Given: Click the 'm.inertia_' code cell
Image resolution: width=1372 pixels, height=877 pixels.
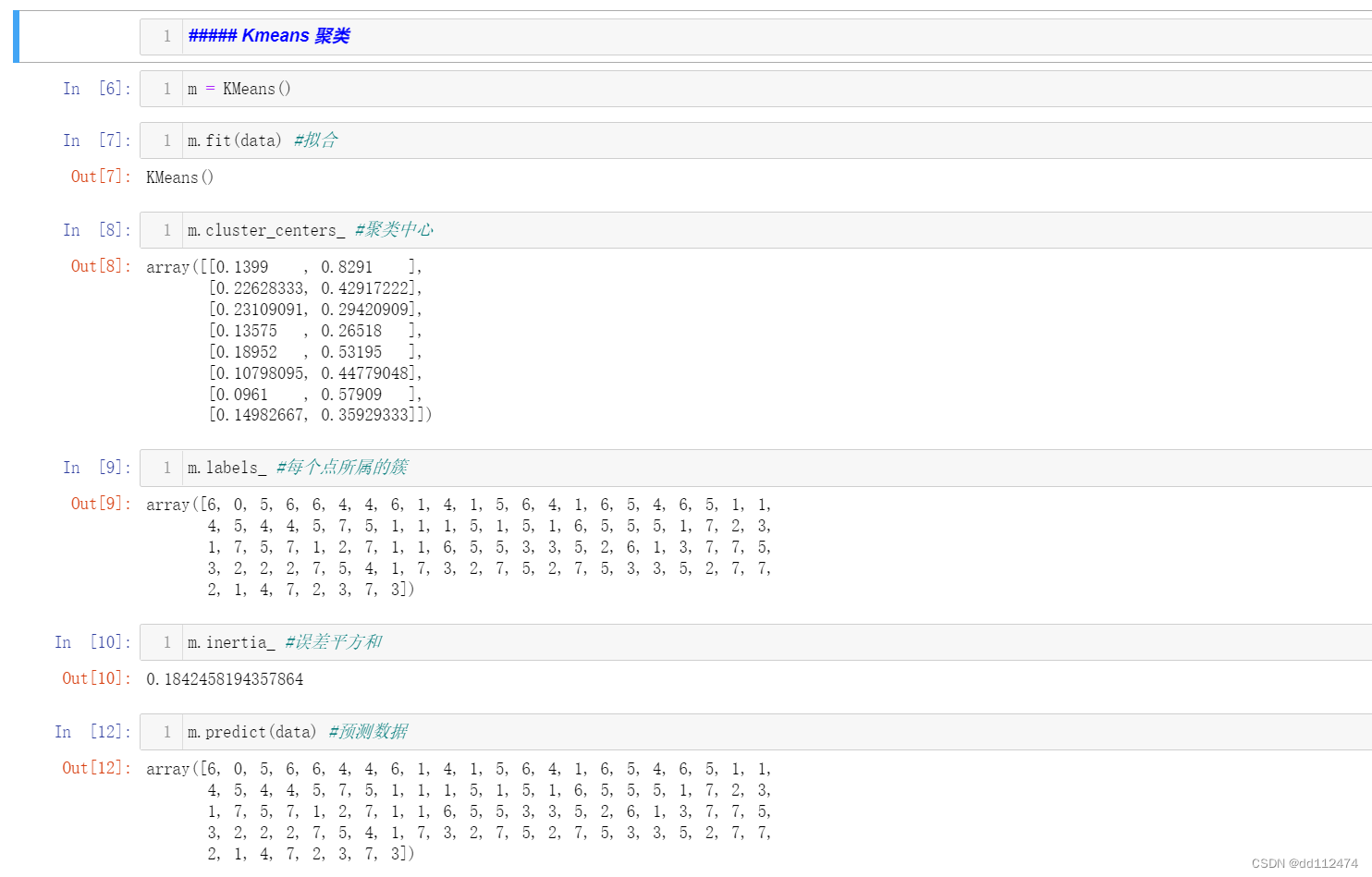Looking at the screenshot, I should tap(755, 642).
